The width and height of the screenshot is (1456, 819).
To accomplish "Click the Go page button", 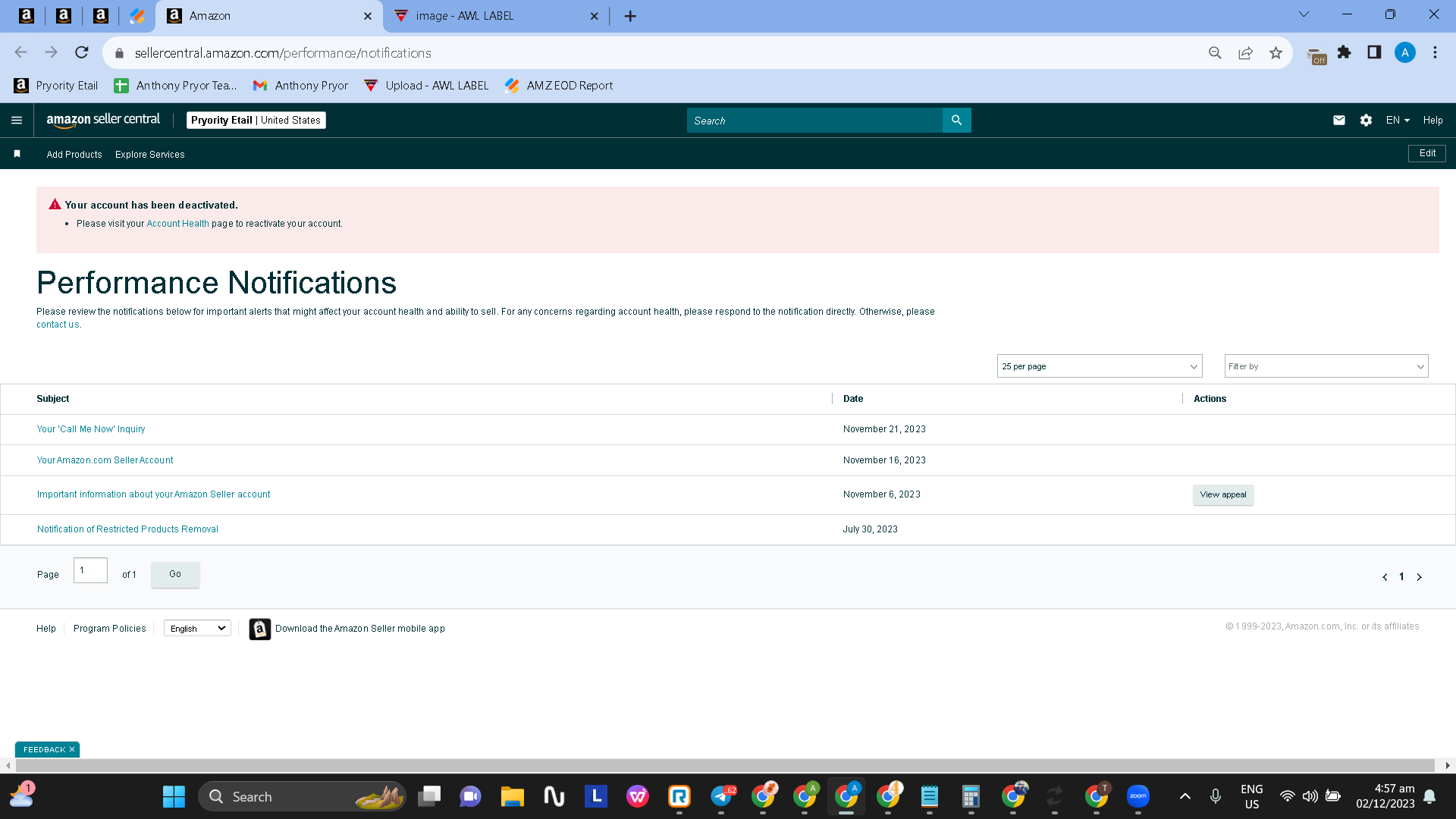I will click(175, 574).
